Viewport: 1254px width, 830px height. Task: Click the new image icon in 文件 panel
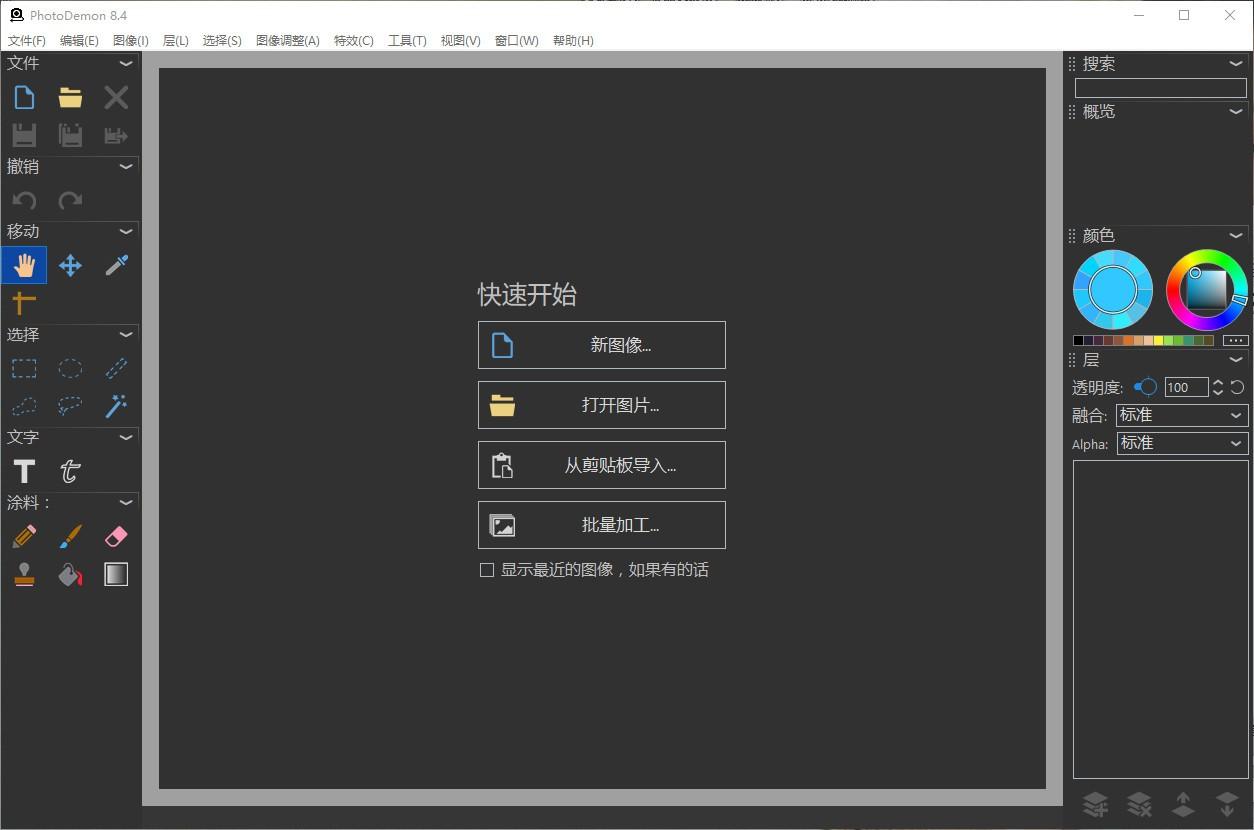pos(24,97)
